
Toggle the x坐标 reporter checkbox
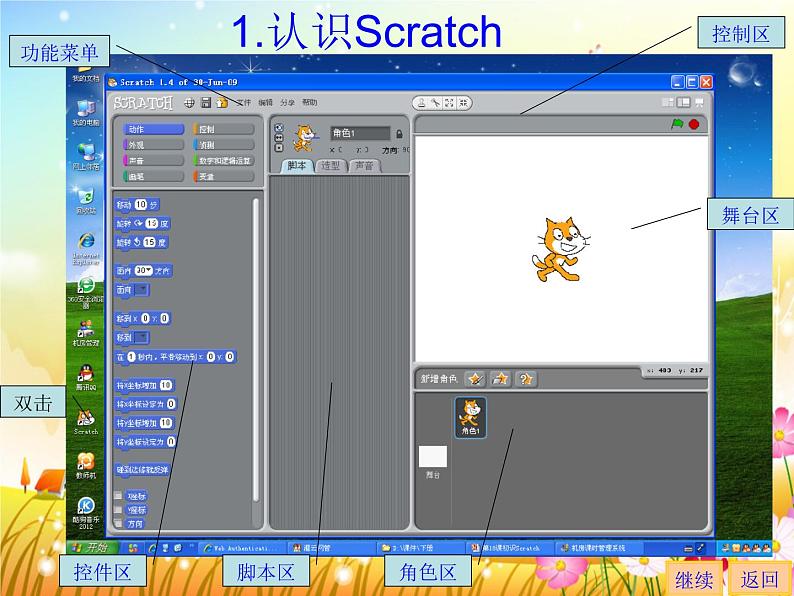[x=118, y=495]
